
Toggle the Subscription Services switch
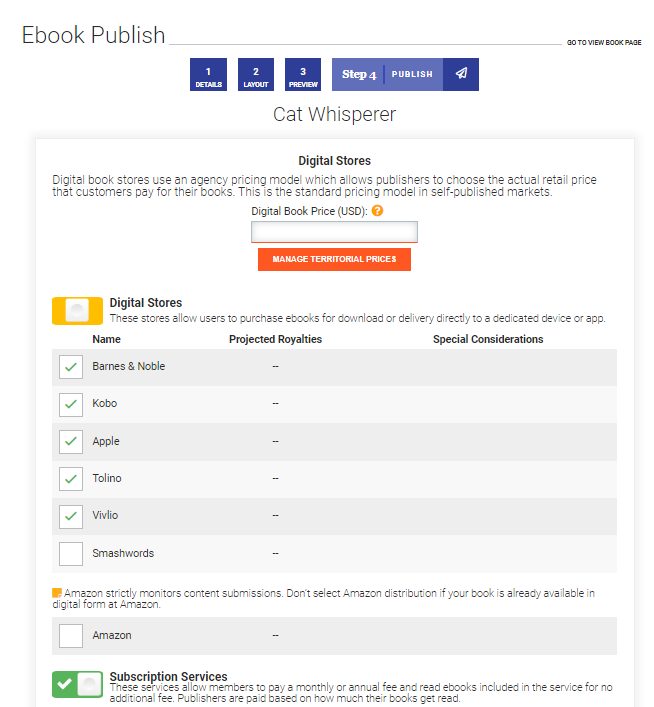pos(77,684)
